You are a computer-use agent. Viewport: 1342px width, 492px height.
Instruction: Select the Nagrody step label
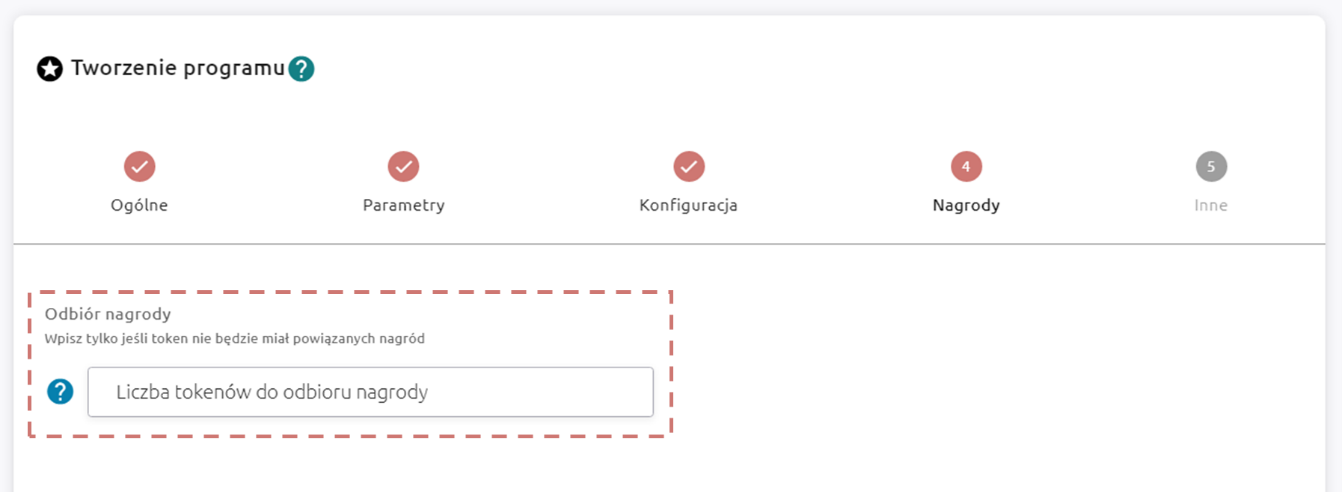[x=966, y=205]
